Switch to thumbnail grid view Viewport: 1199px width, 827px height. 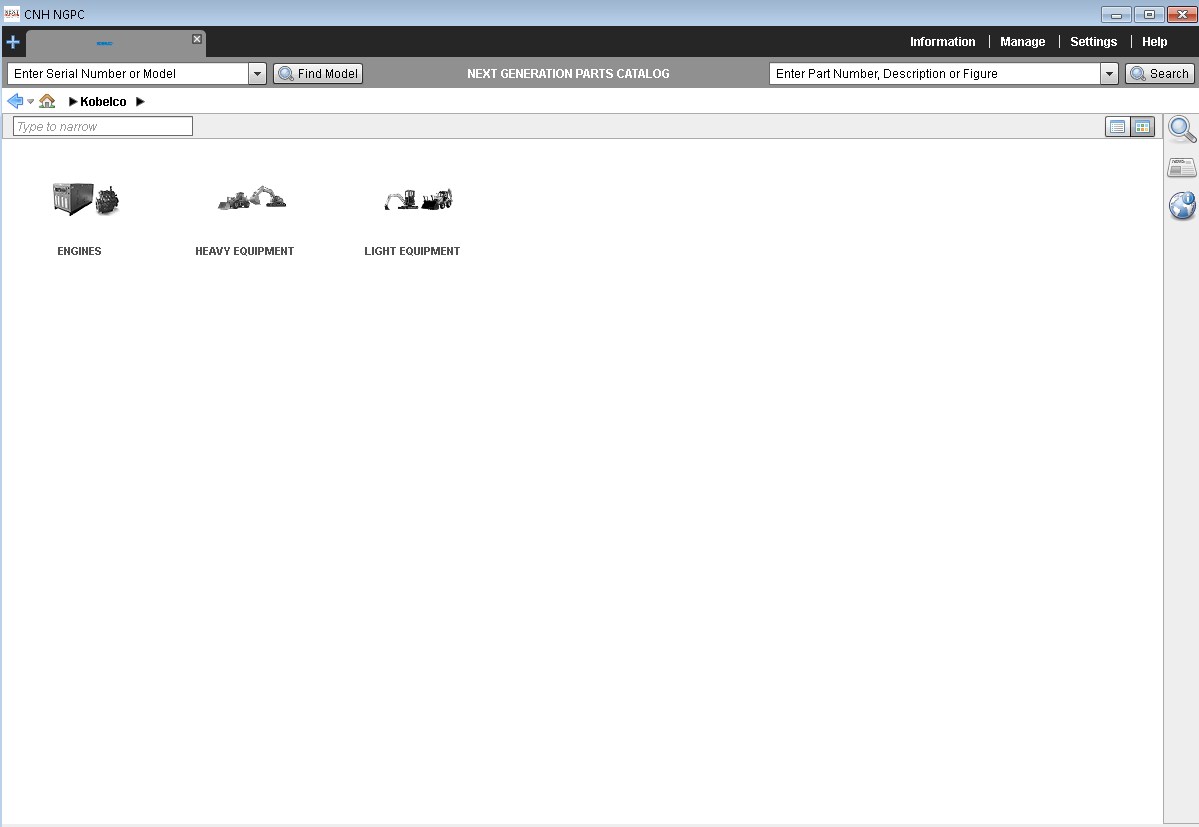click(1142, 127)
